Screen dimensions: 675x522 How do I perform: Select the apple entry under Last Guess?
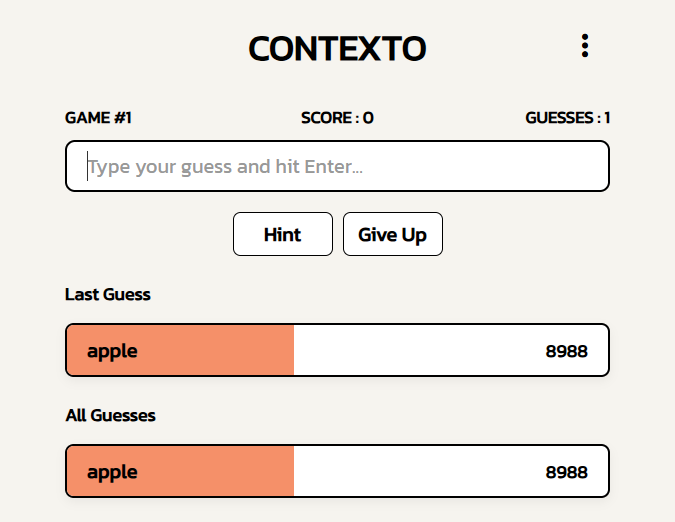point(337,350)
